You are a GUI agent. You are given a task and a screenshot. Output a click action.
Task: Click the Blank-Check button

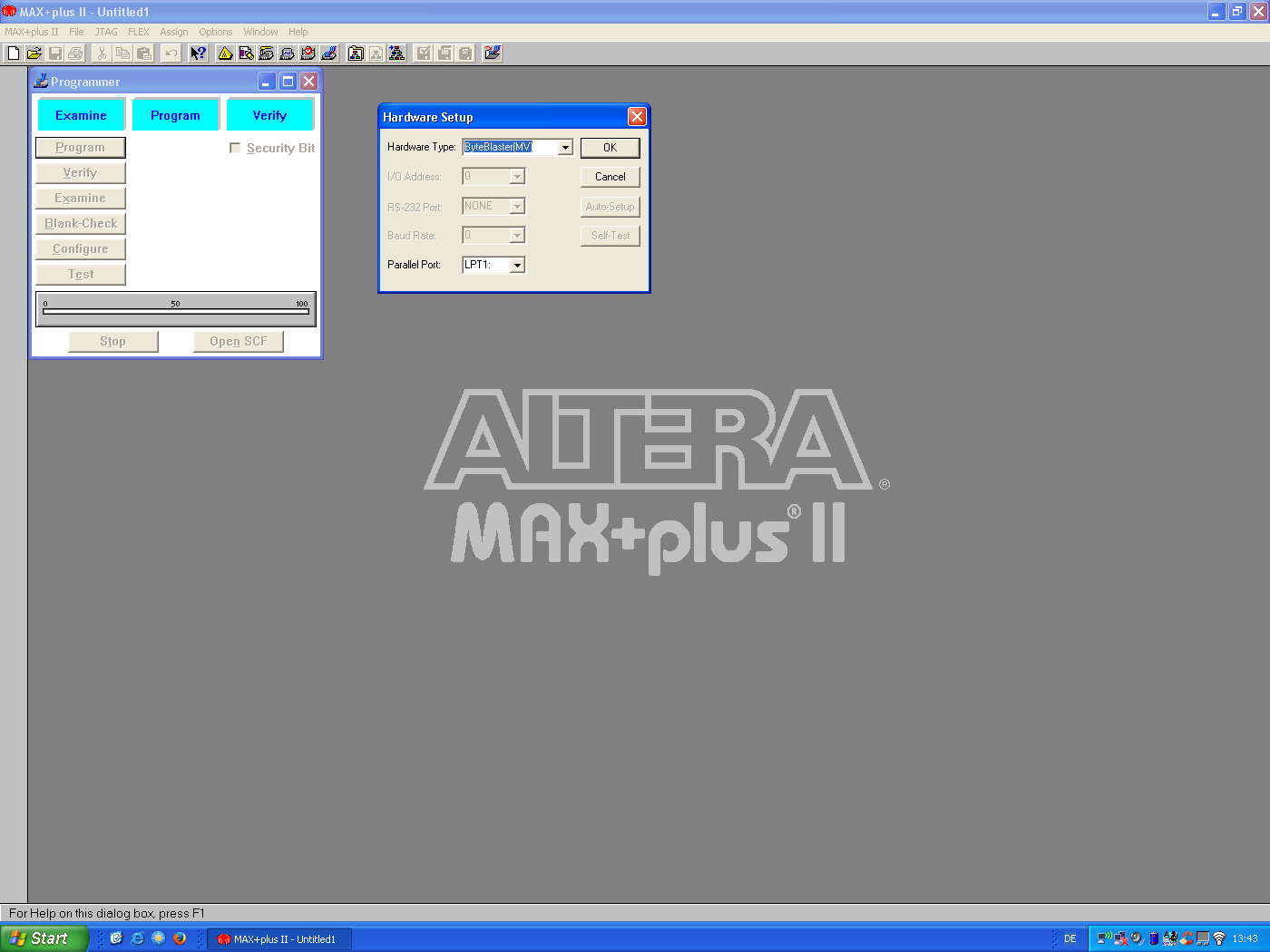coord(81,223)
